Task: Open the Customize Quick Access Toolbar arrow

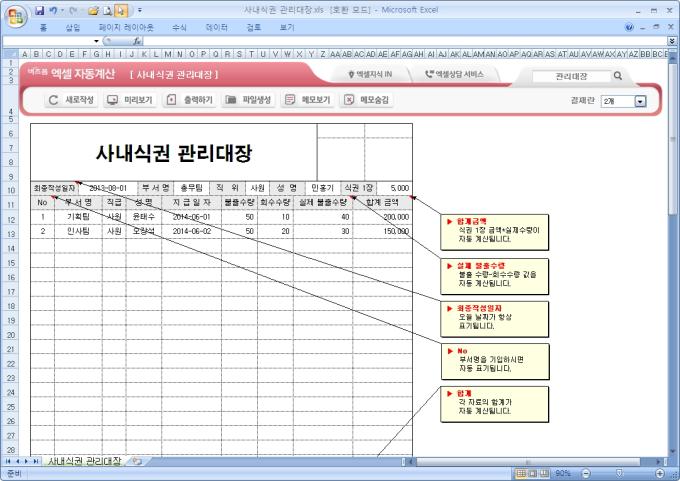Action: coord(140,10)
